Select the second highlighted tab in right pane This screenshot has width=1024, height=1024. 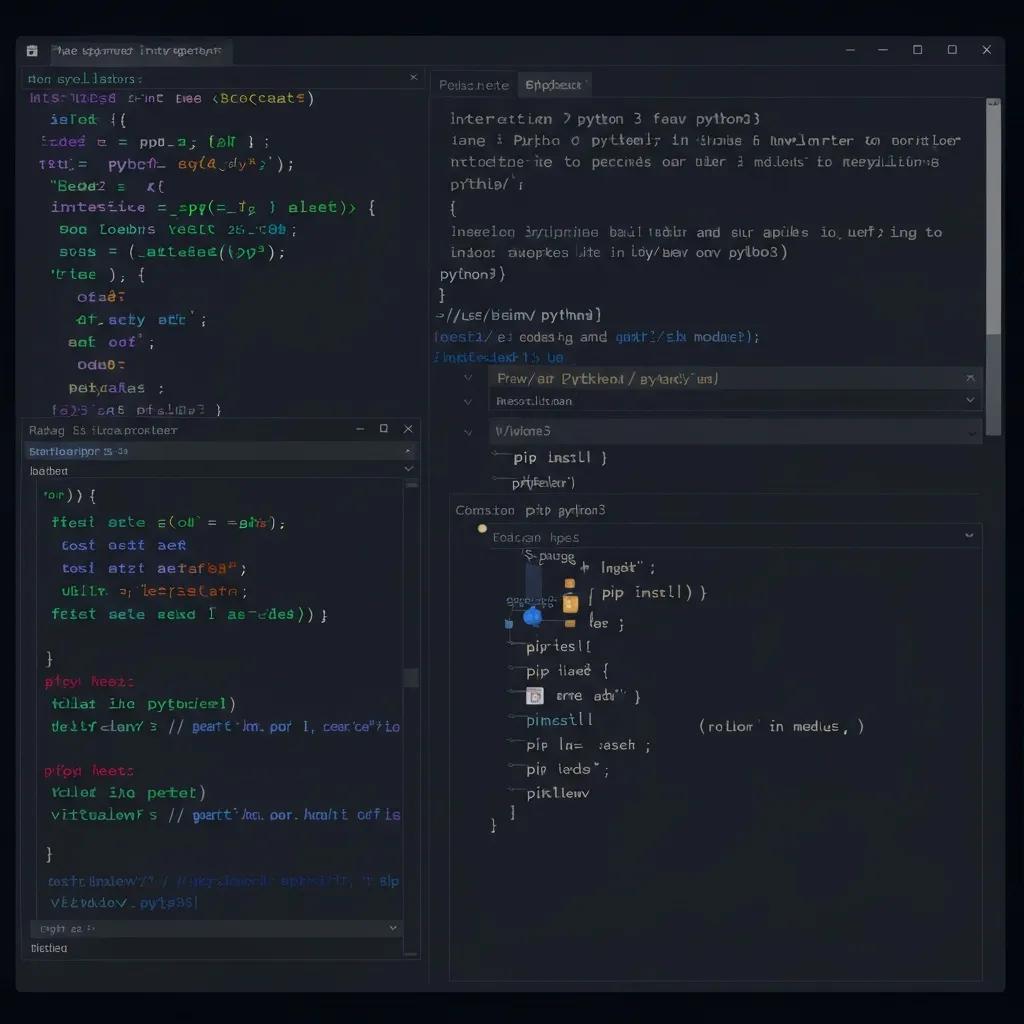(x=555, y=85)
